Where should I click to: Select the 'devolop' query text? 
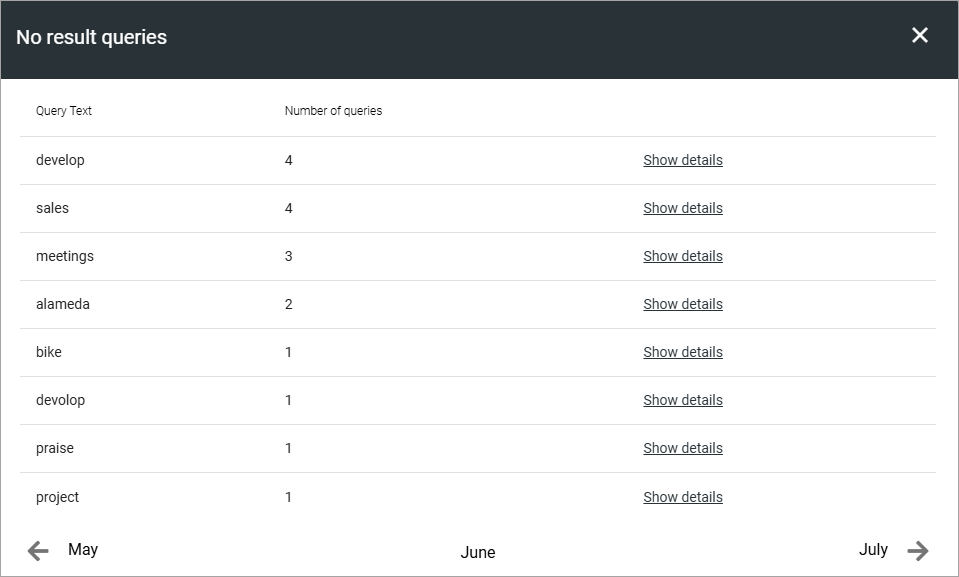point(60,400)
